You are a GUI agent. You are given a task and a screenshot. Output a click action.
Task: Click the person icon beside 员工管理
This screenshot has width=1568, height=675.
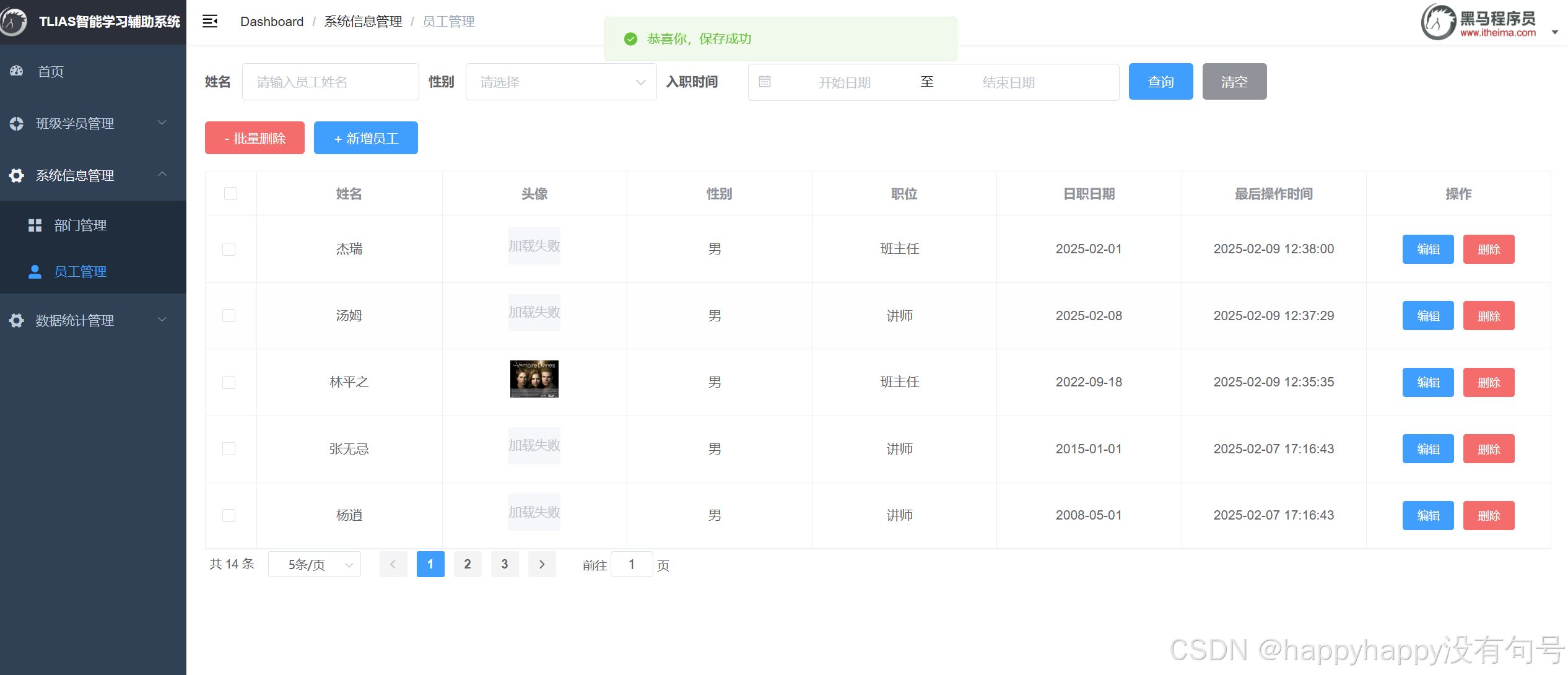(35, 272)
